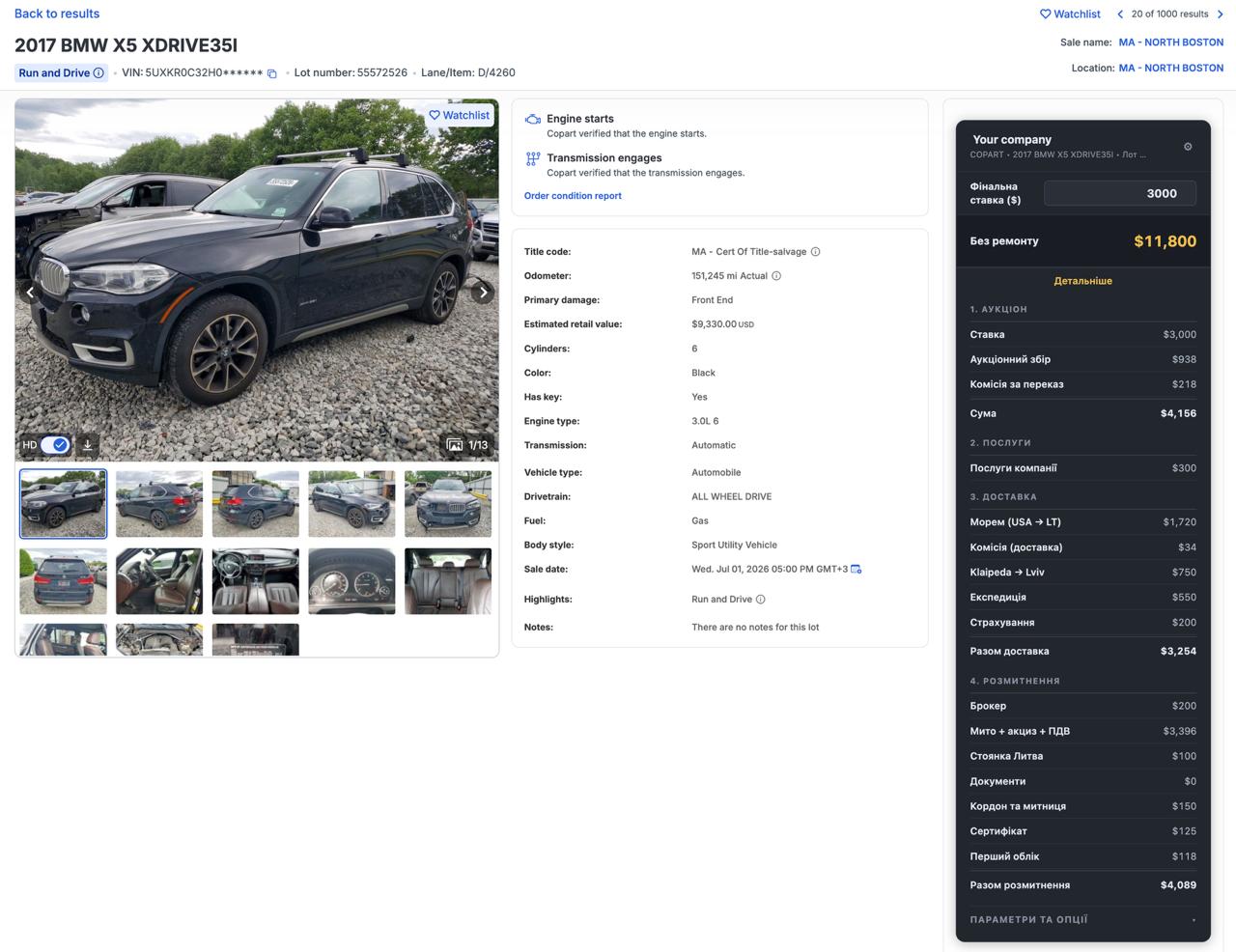Click the 2017 BMW X5 XDRIVE35I title
The height and width of the screenshot is (952, 1236).
coord(126,45)
